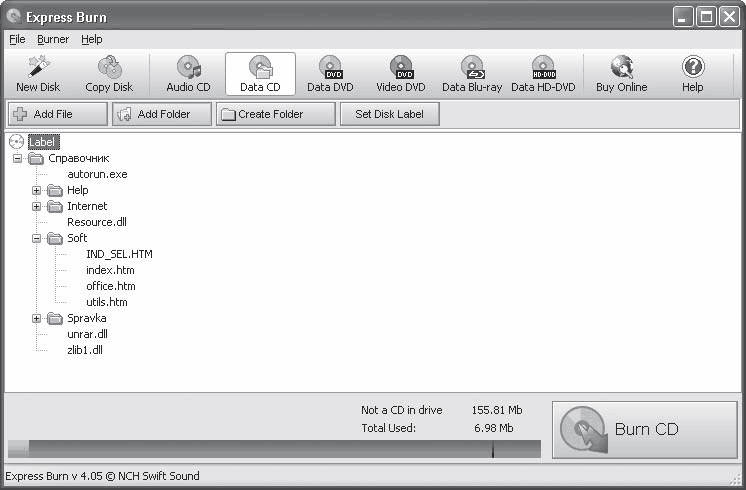Select the Data DVD disc type
The height and width of the screenshot is (490, 746).
tap(330, 74)
